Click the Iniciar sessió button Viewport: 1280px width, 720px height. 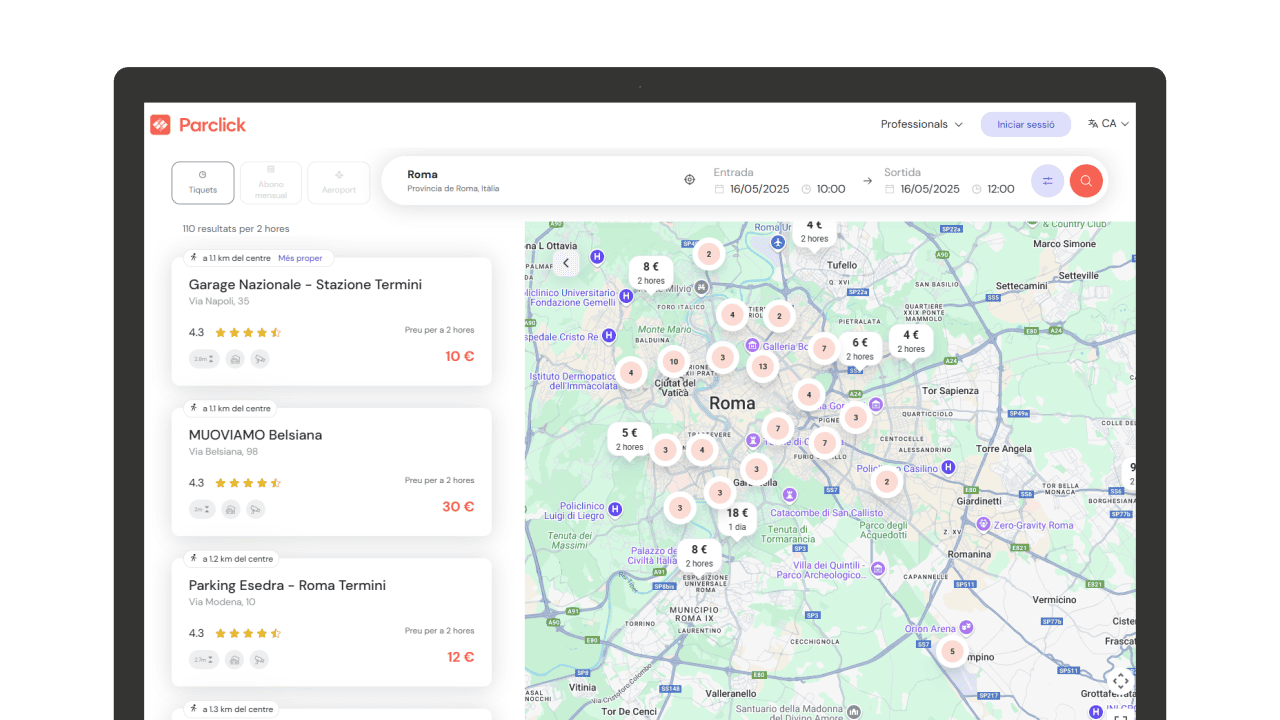click(1026, 125)
